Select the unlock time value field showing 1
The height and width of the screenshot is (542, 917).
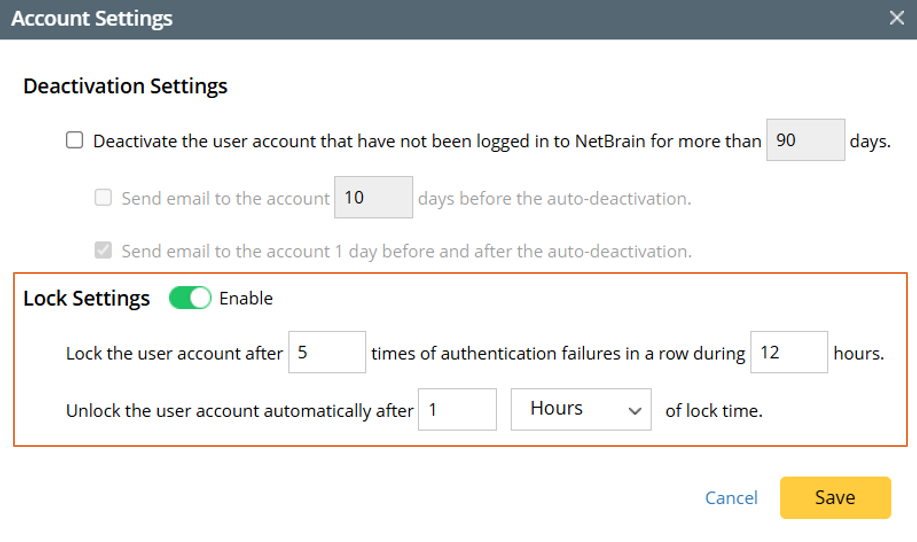tap(456, 410)
